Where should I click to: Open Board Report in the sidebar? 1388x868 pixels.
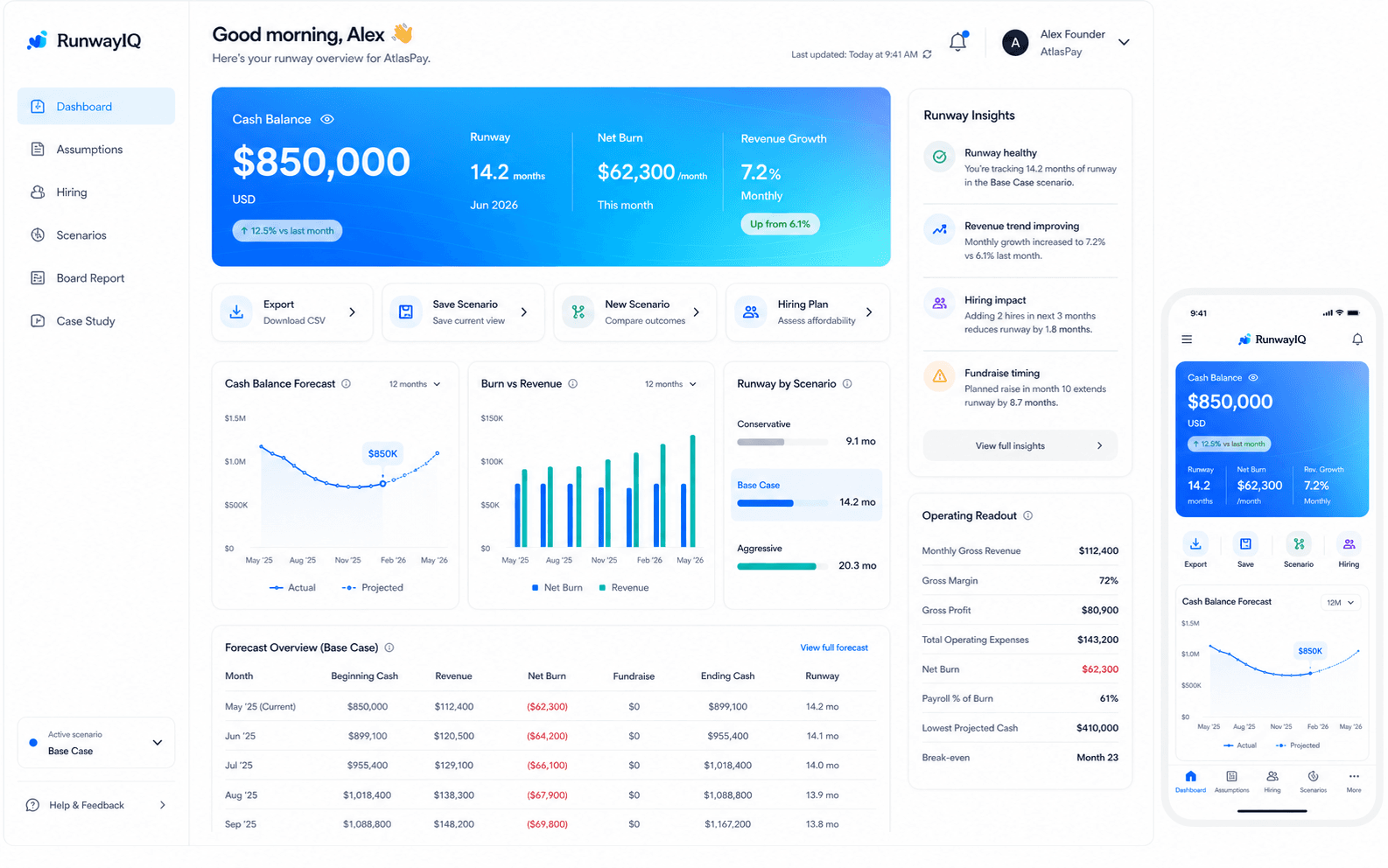(96, 277)
